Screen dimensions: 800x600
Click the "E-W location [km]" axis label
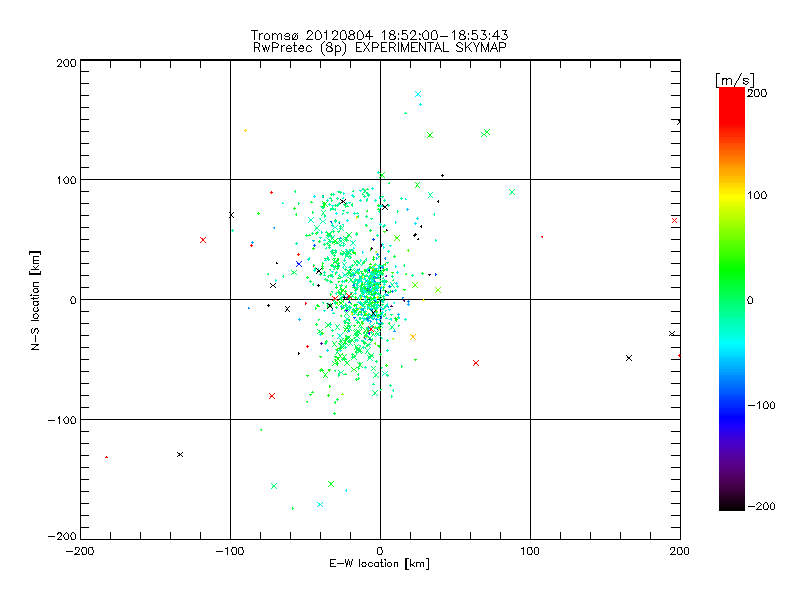pos(379,564)
